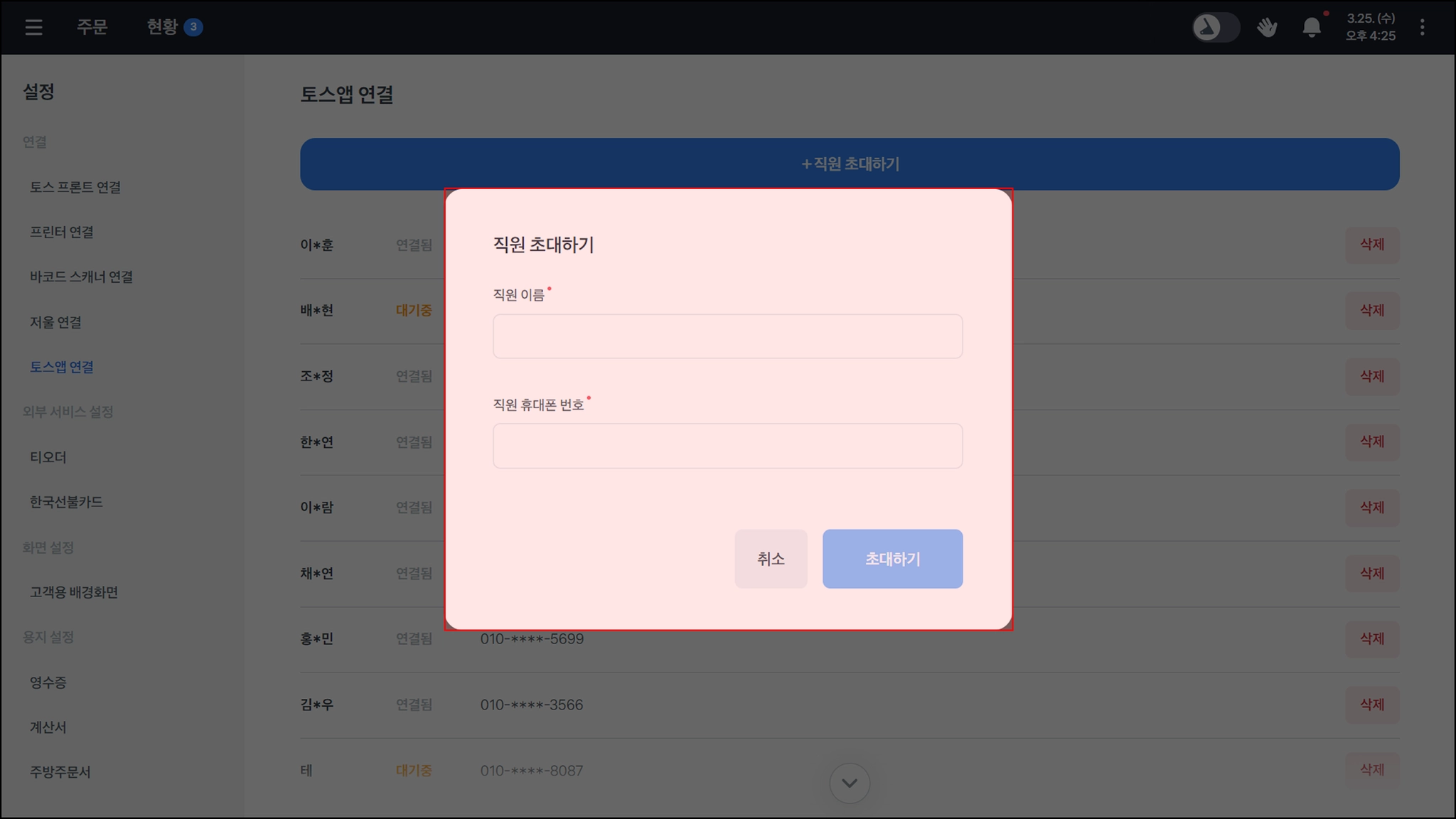Click the notification bell icon
Image resolution: width=1456 pixels, height=819 pixels.
1311,27
